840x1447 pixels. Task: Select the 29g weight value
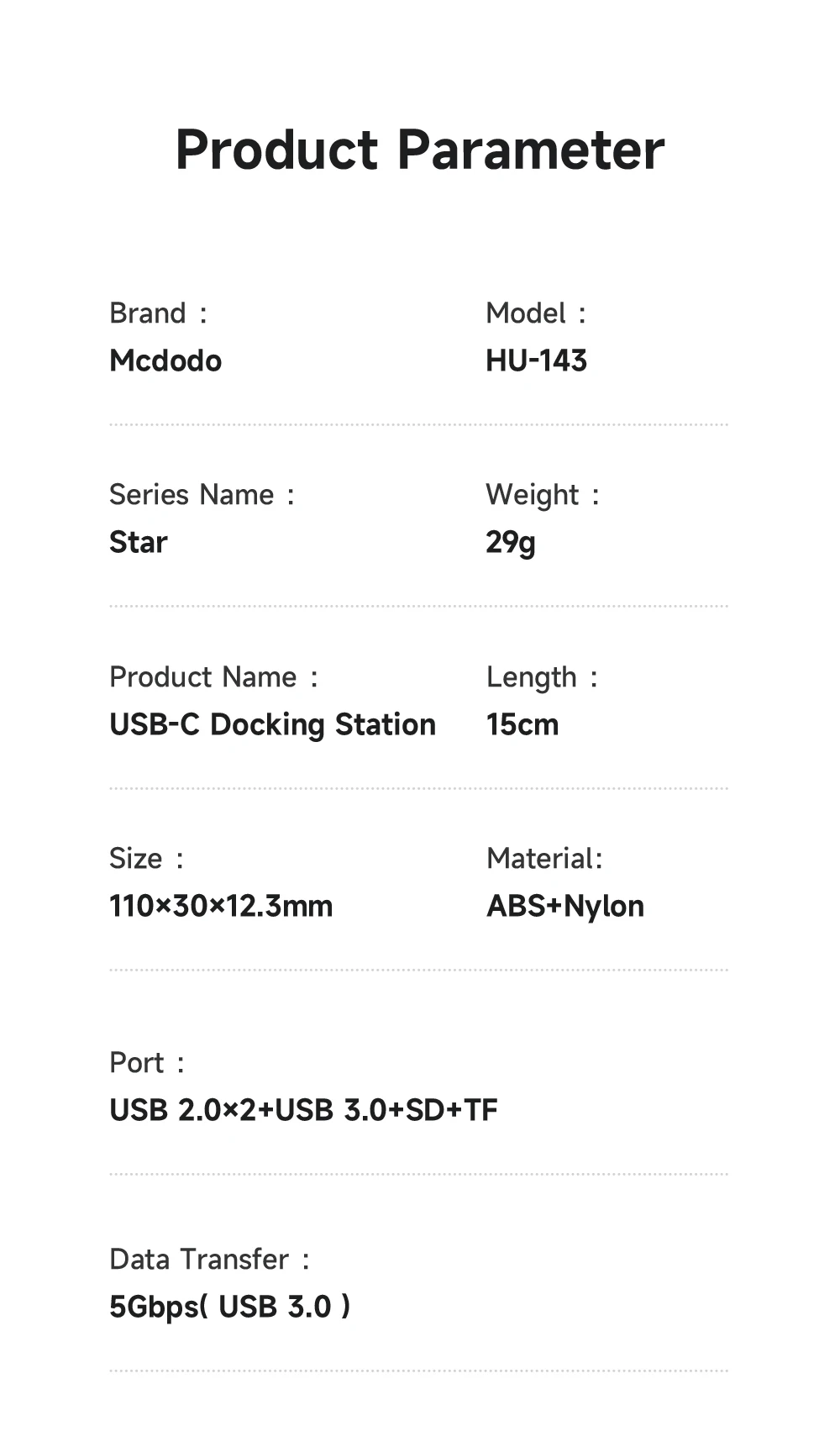click(x=510, y=543)
